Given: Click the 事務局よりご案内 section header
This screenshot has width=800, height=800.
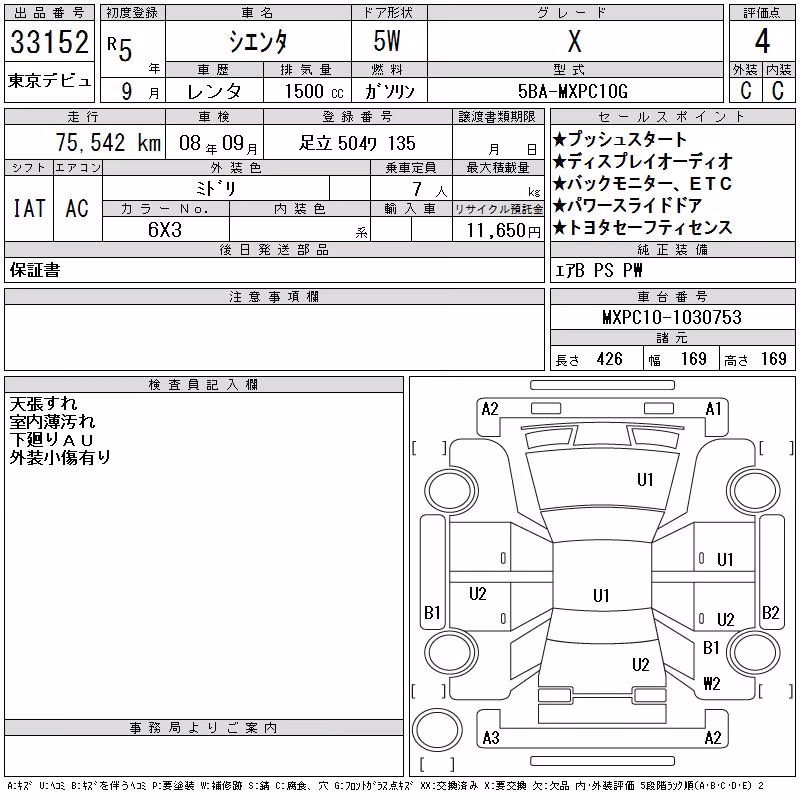Looking at the screenshot, I should (x=204, y=728).
